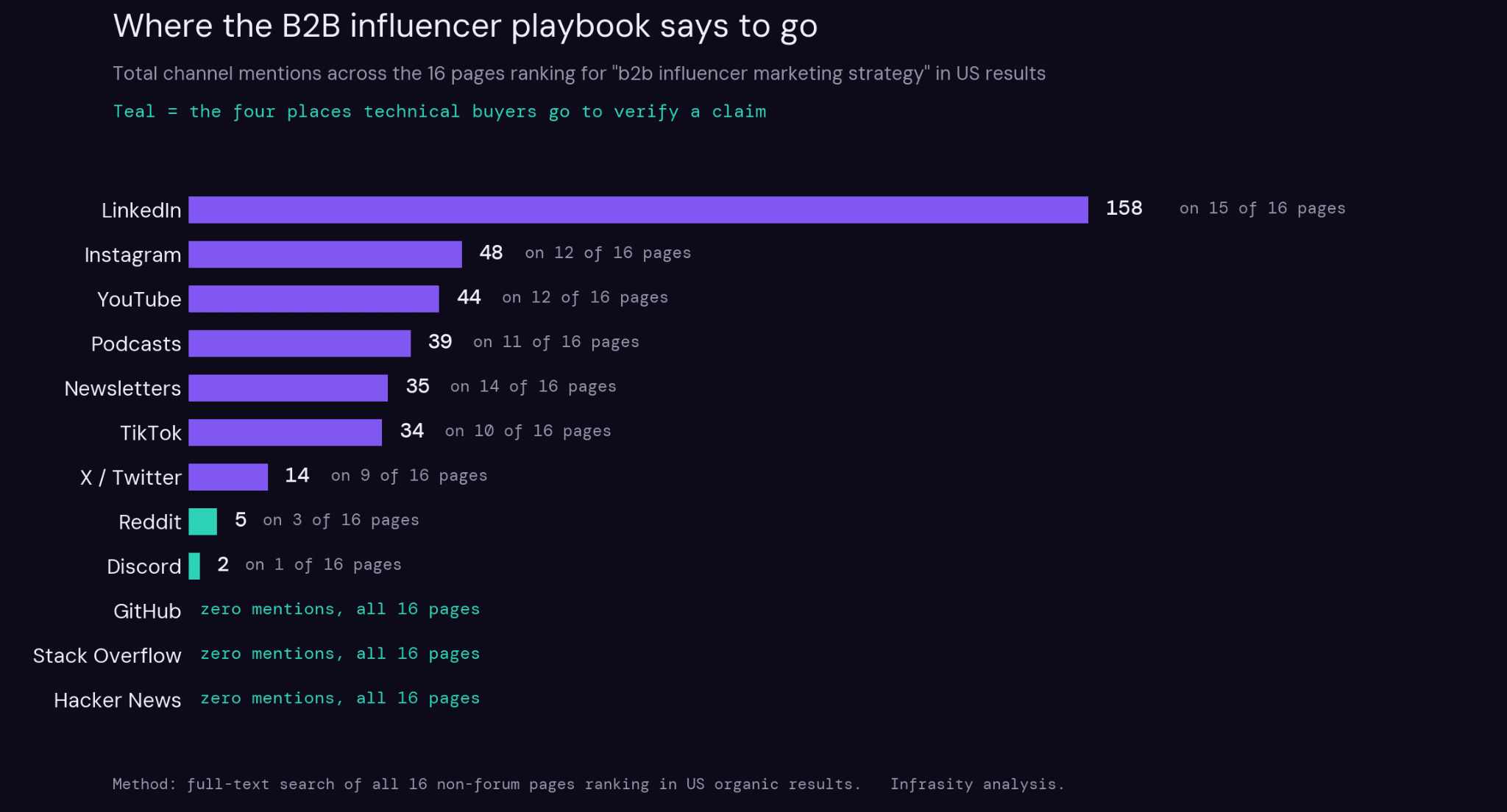
Task: Click the value 158 beside LinkedIn bar
Action: (x=1124, y=208)
